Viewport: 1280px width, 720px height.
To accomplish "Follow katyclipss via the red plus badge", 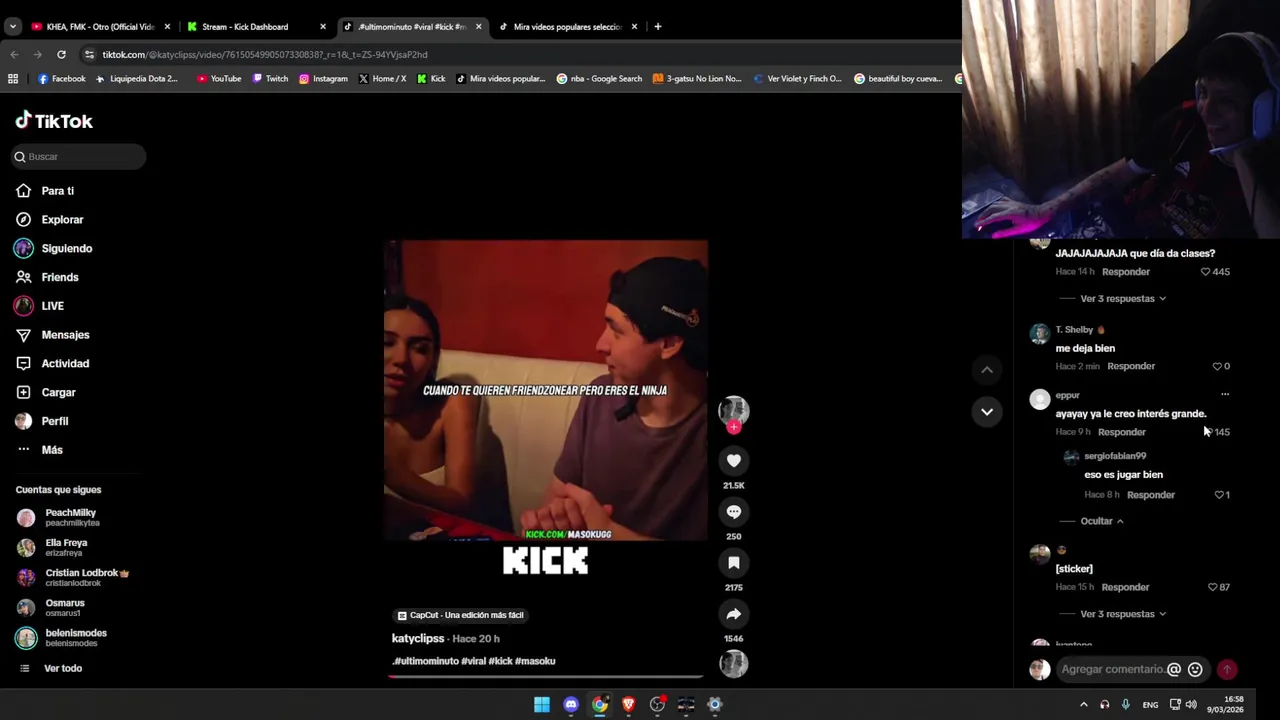I will point(733,427).
